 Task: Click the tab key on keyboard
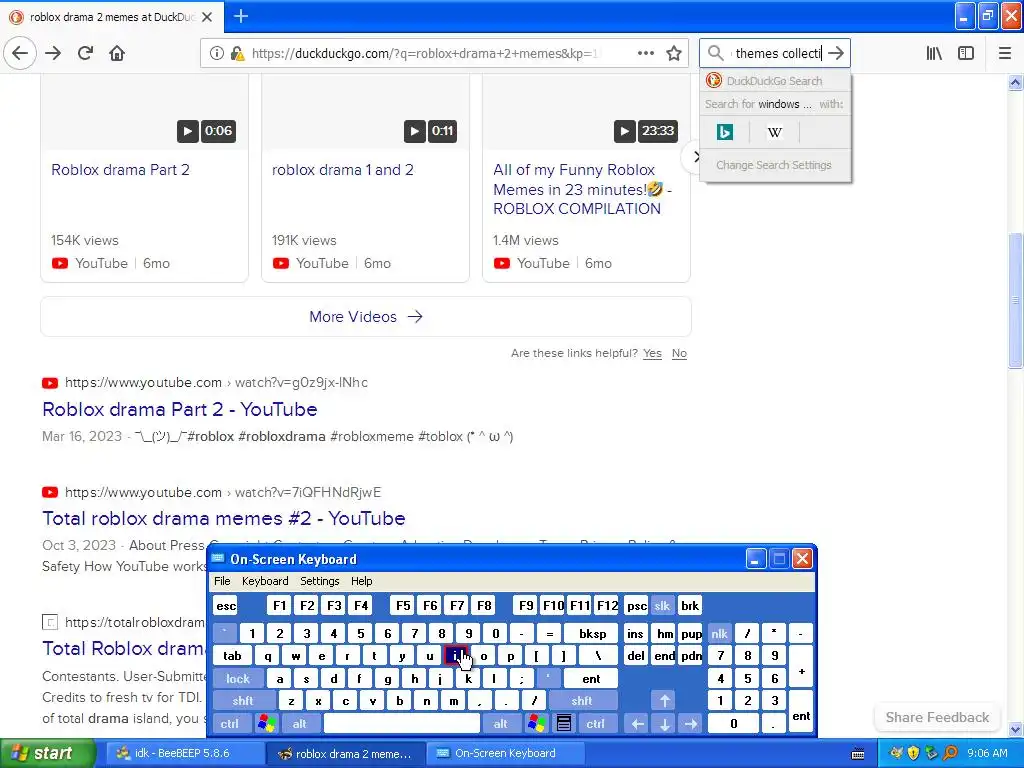coord(232,656)
